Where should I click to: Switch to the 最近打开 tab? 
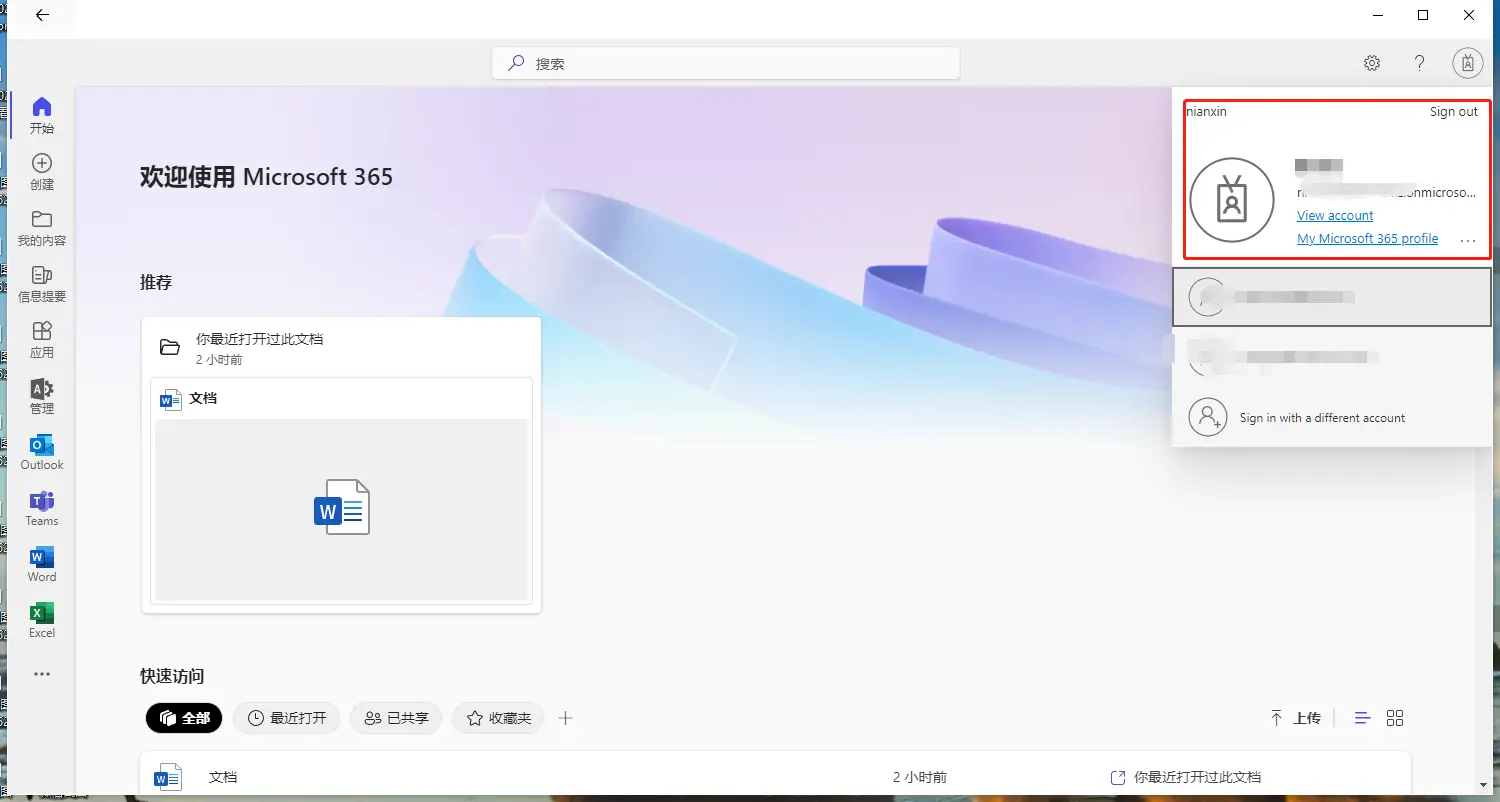click(286, 717)
